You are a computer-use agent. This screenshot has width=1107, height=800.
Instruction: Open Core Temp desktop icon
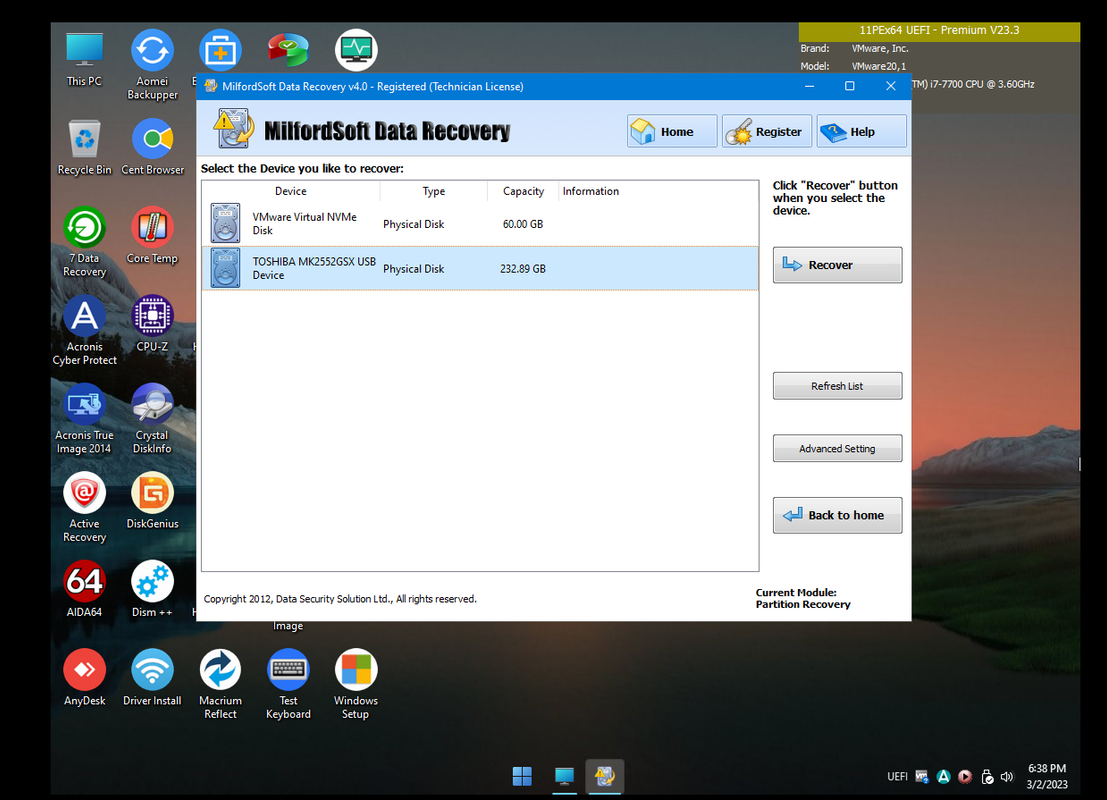point(152,237)
